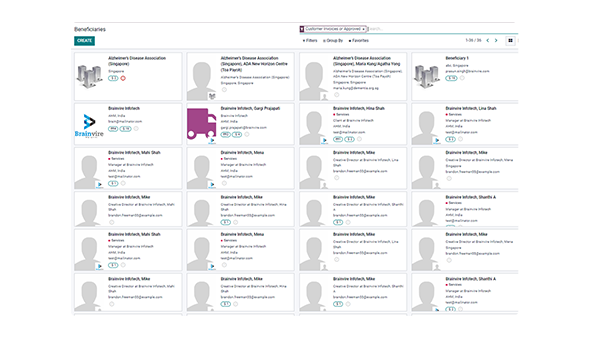Click the Create button
The width and height of the screenshot is (590, 360).
tap(84, 41)
